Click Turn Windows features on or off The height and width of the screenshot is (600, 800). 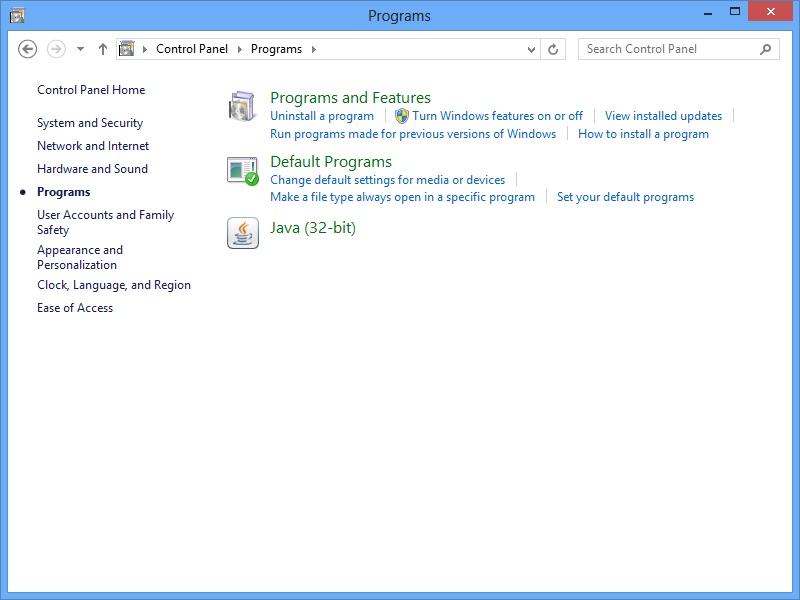pos(498,115)
